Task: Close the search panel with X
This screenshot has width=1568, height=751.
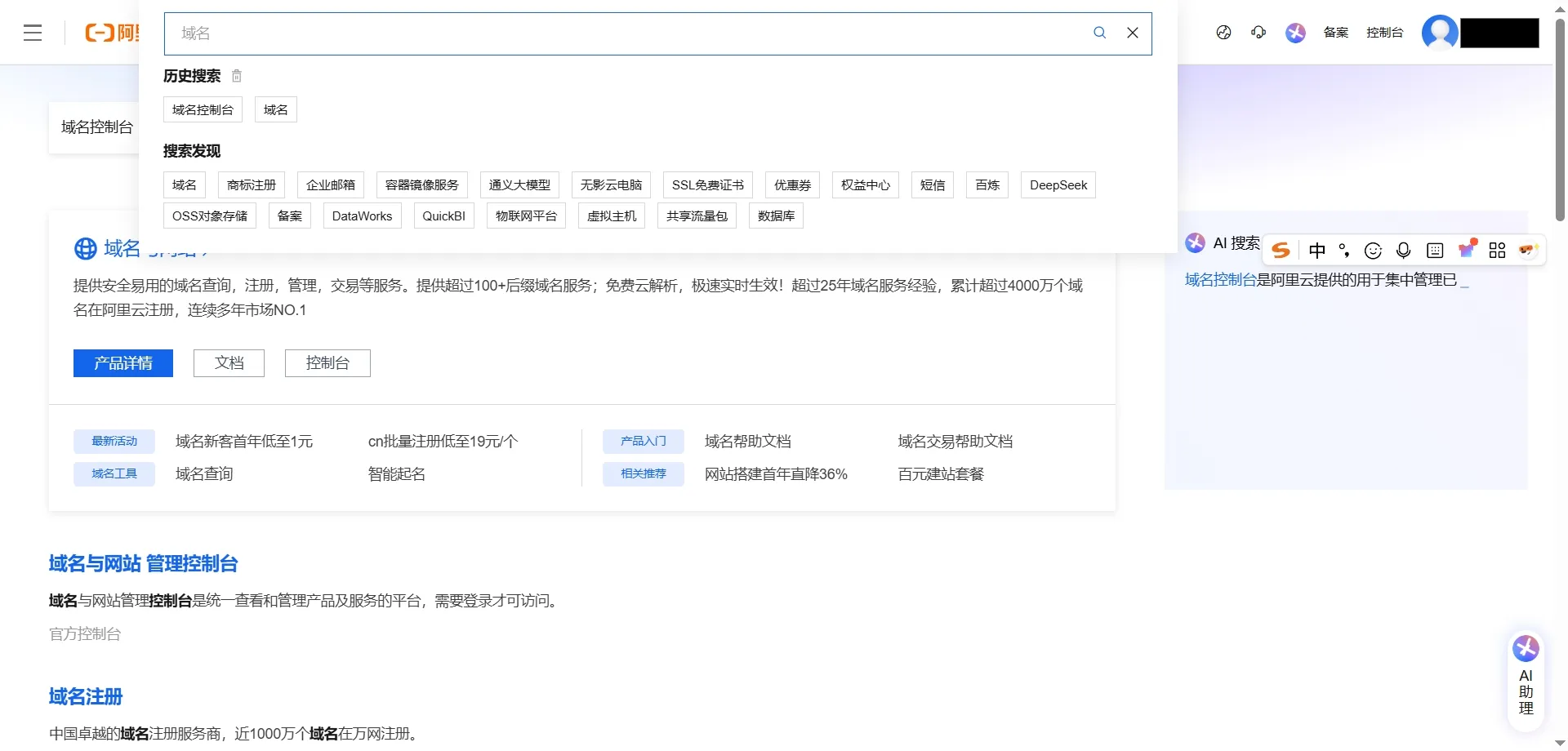Action: pyautogui.click(x=1132, y=33)
